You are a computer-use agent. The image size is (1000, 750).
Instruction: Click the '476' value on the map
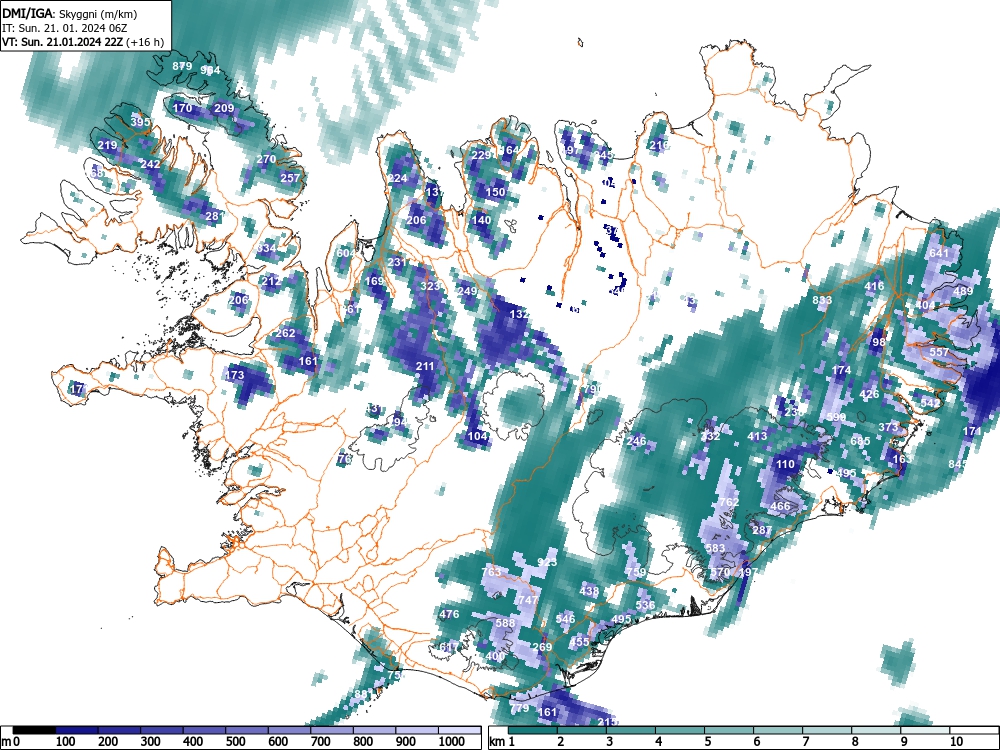(x=449, y=614)
